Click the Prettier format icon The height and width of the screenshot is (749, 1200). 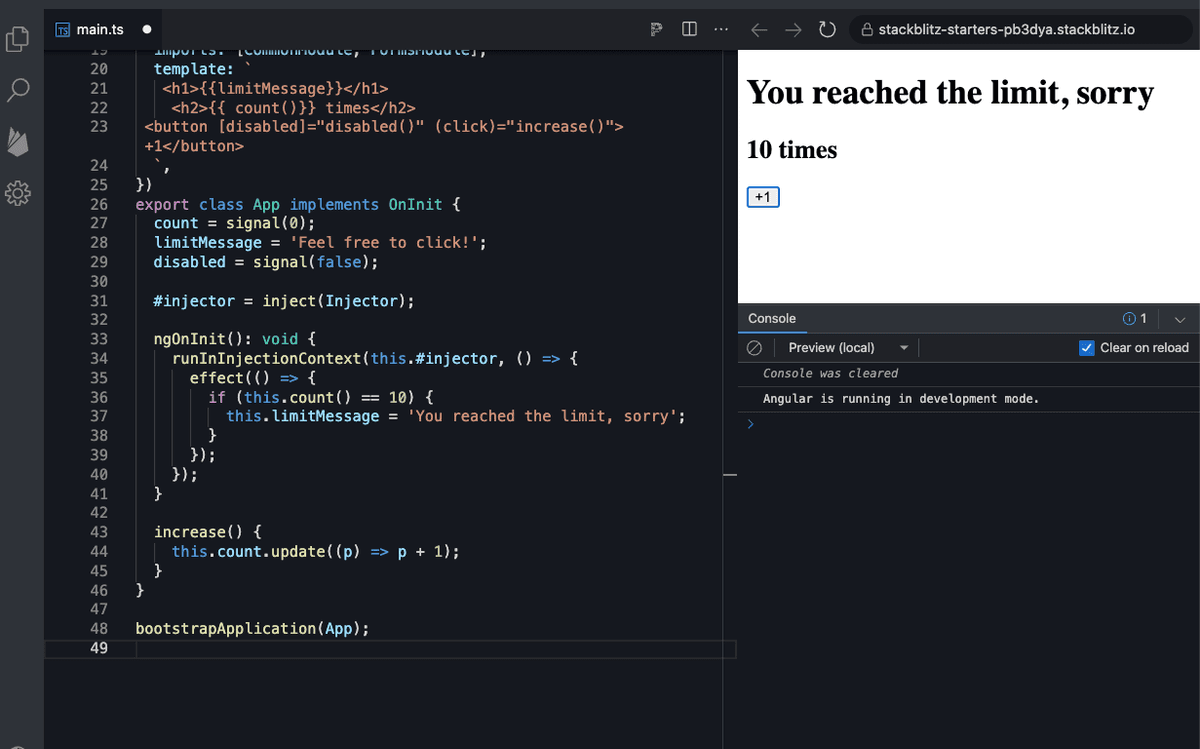657,30
